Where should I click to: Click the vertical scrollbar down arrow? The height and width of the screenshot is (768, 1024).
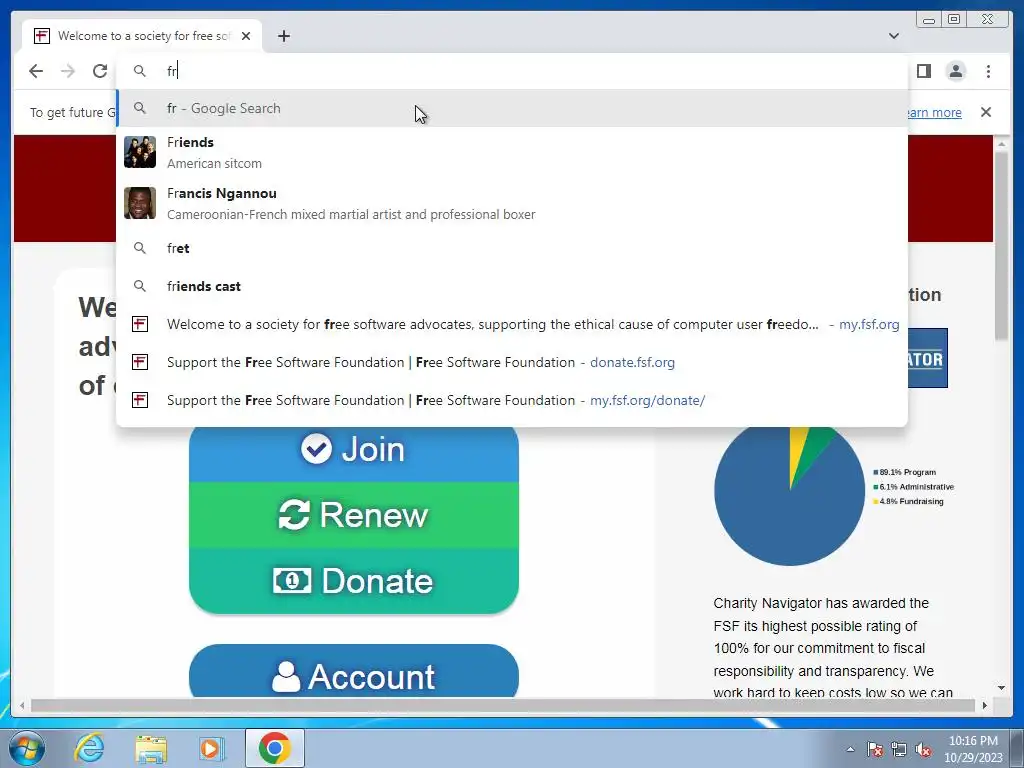coord(1001,688)
